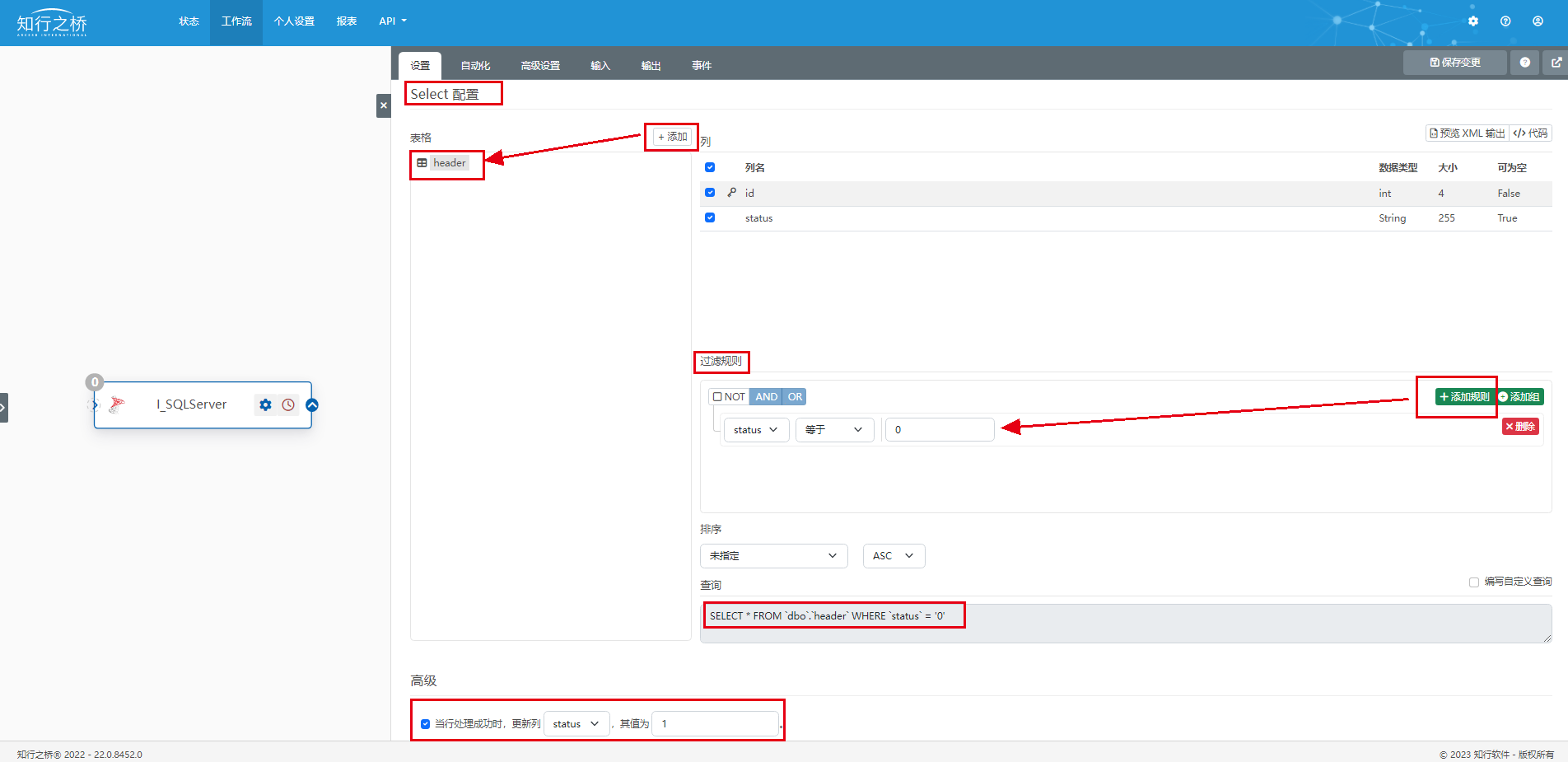Open the 等于 operator dropdown
This screenshot has width=1568, height=762.
click(x=834, y=430)
